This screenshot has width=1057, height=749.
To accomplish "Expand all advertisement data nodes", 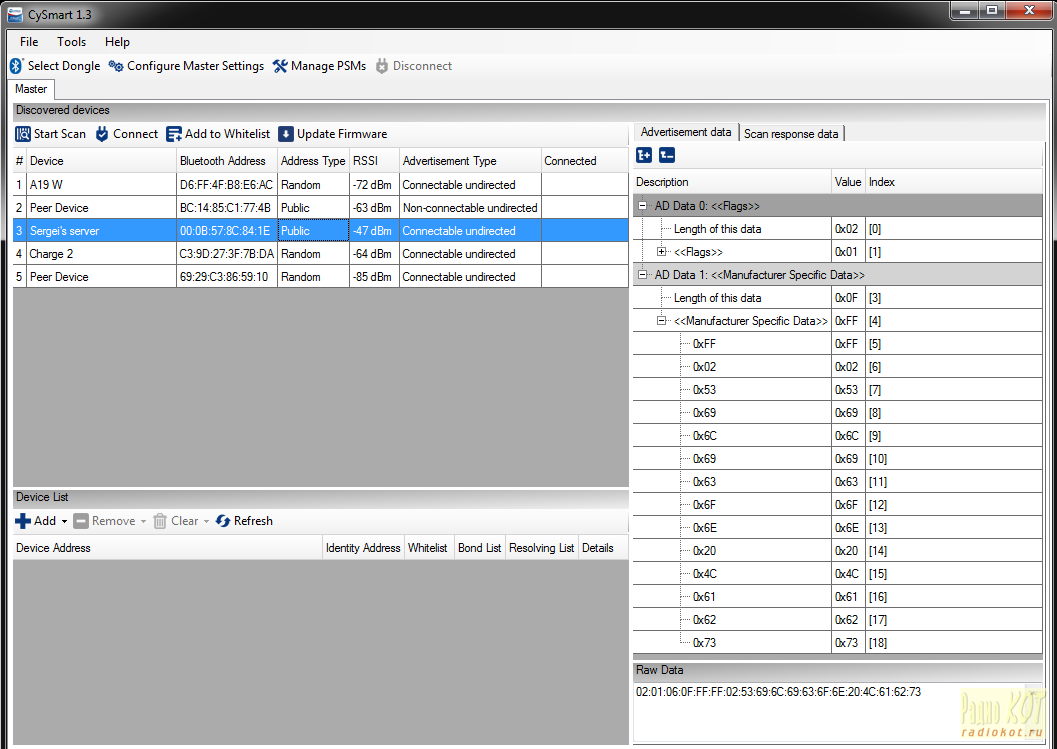I will pos(644,155).
